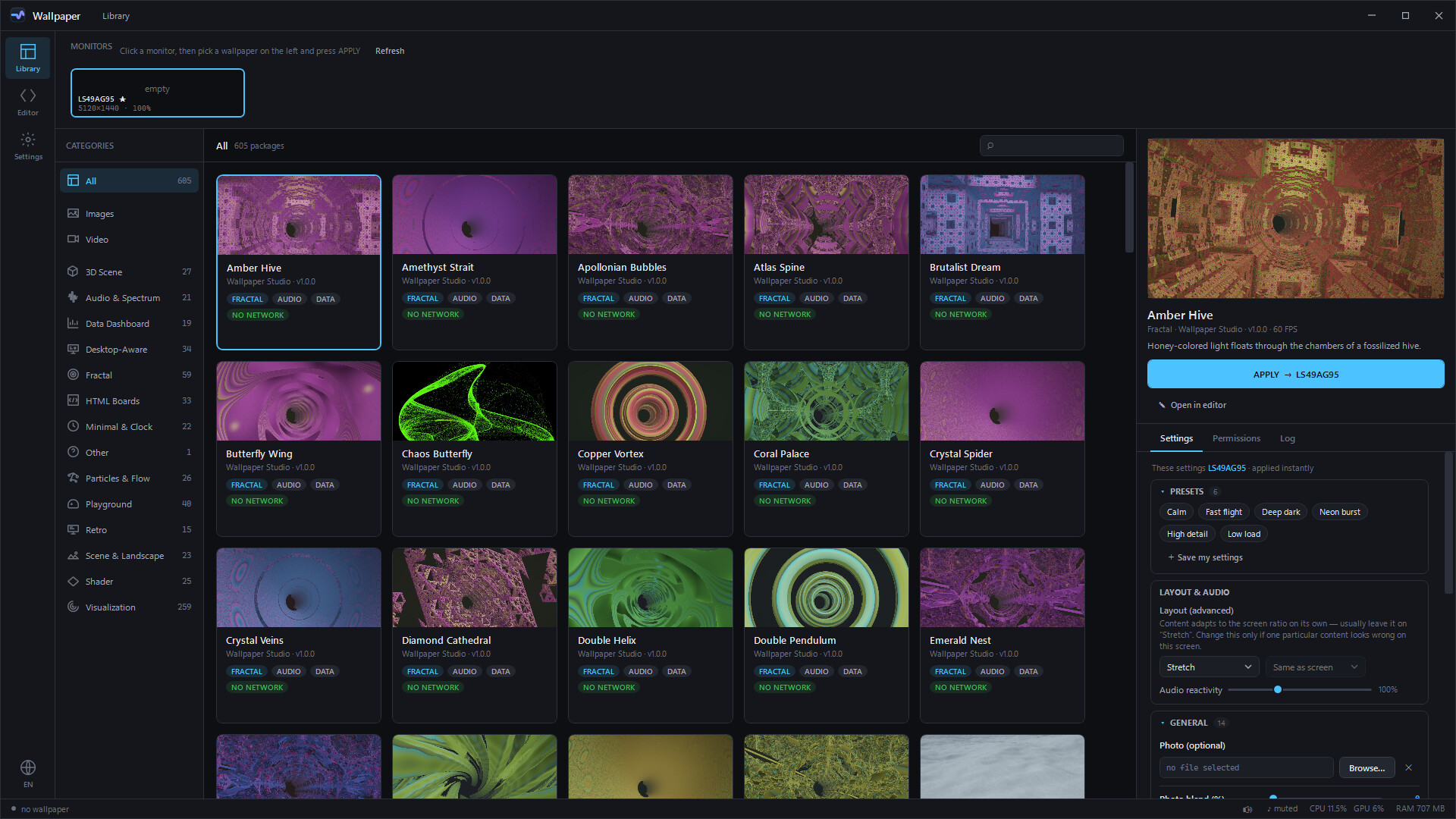Screen dimensions: 1456x819
Task: Click Save my settings
Action: coord(1205,557)
